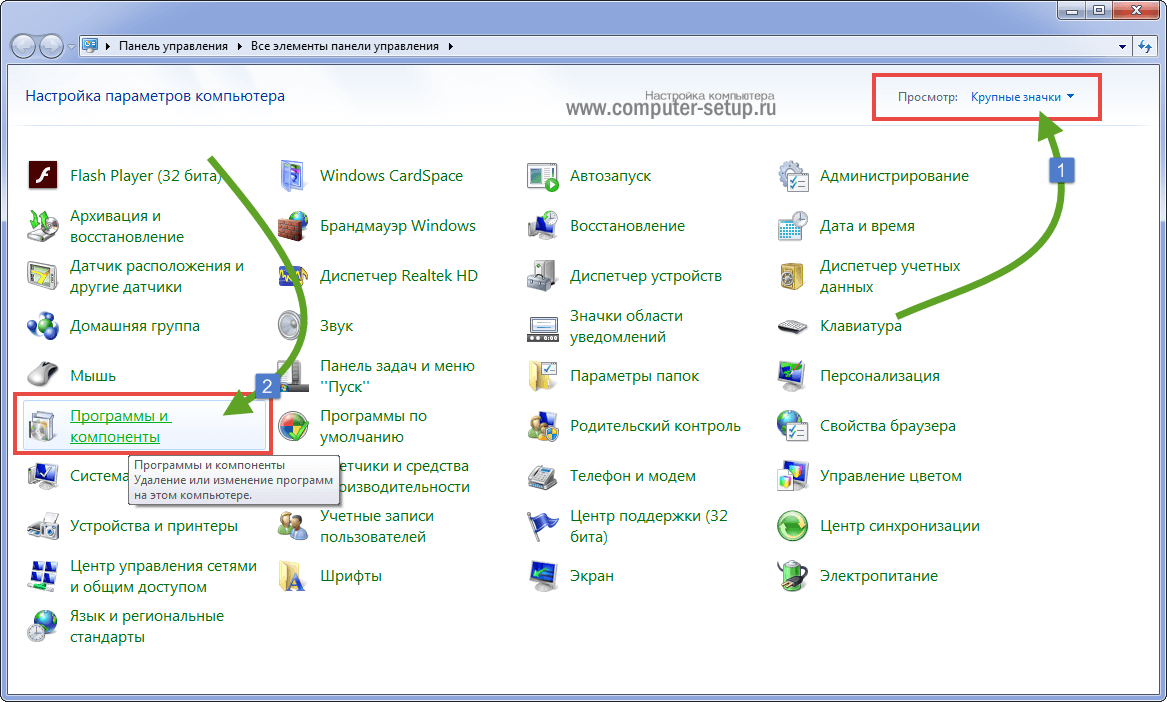1167x702 pixels.
Task: Click the Все элементы панели управления breadcrumb
Action: tap(344, 46)
